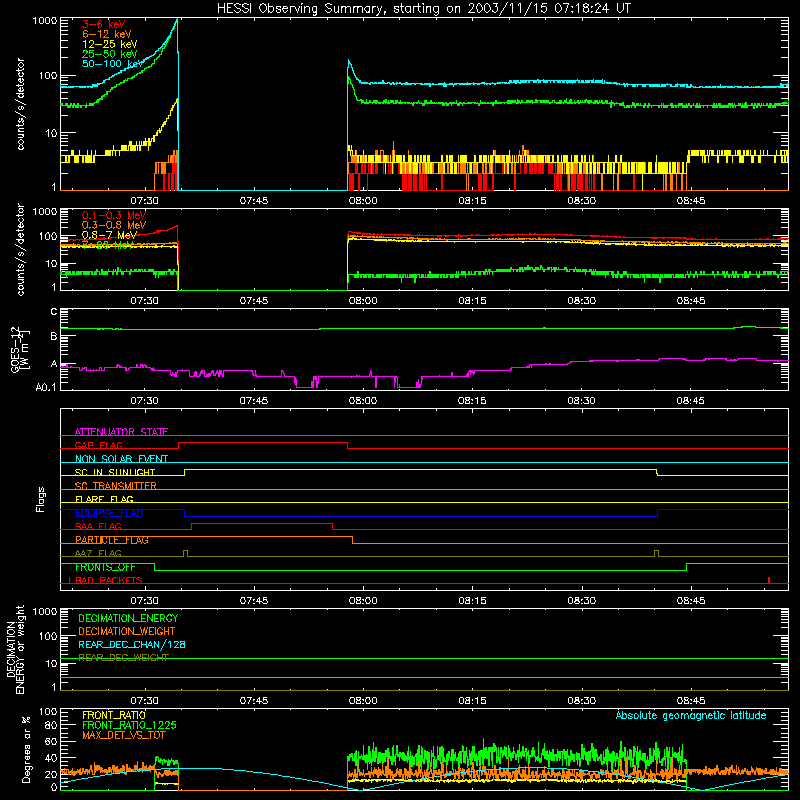Select the green "FRONT_RATIO_1225" legend label
The image size is (800, 800).
tap(129, 725)
